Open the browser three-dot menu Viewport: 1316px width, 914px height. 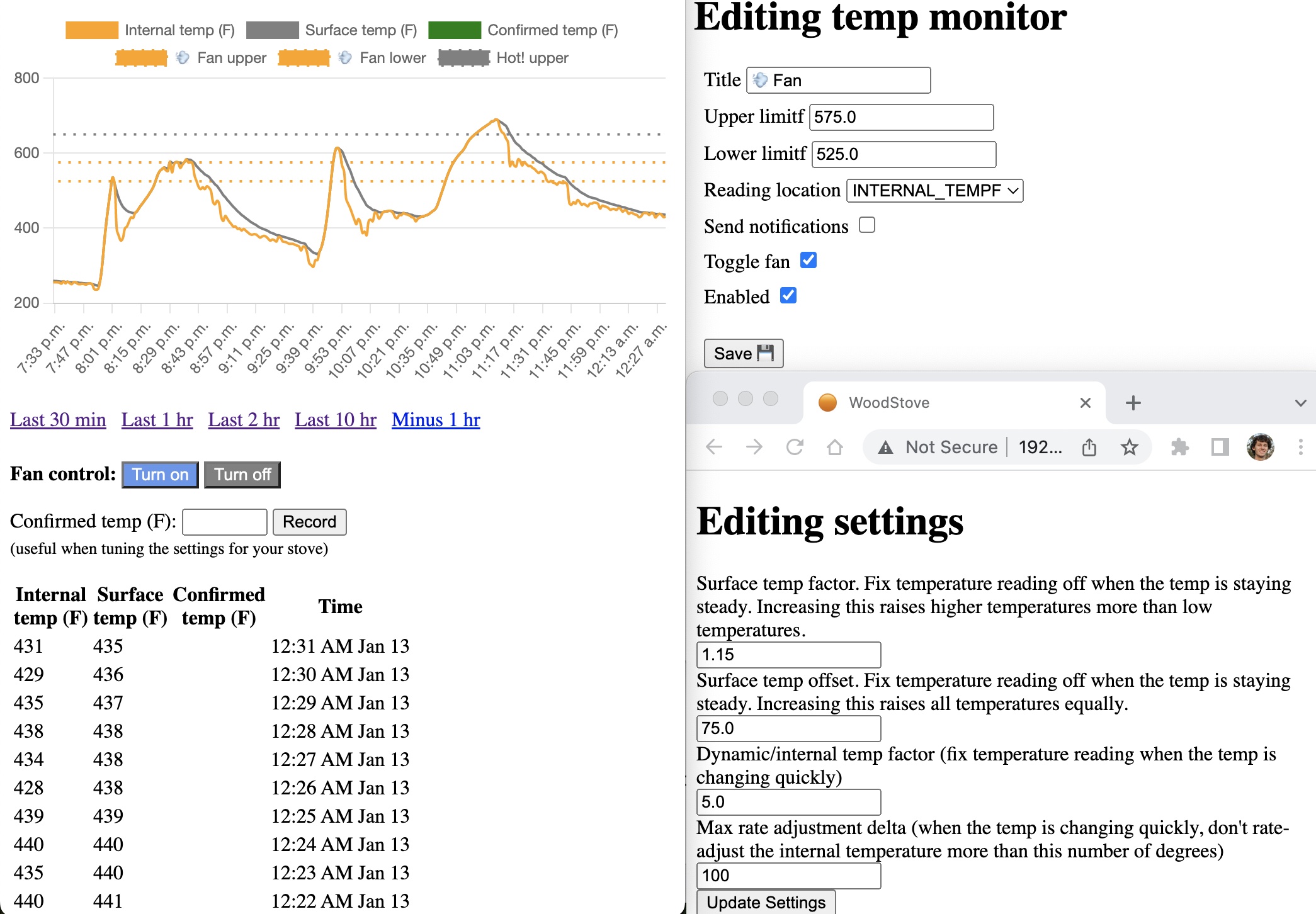point(1300,447)
